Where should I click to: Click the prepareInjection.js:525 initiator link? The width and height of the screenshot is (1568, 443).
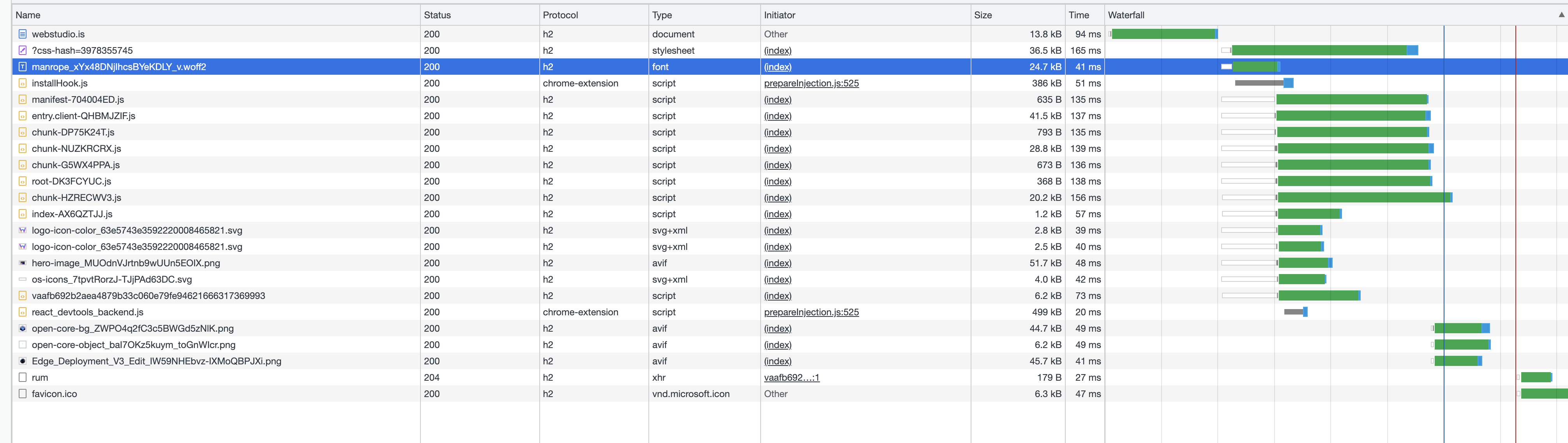811,83
